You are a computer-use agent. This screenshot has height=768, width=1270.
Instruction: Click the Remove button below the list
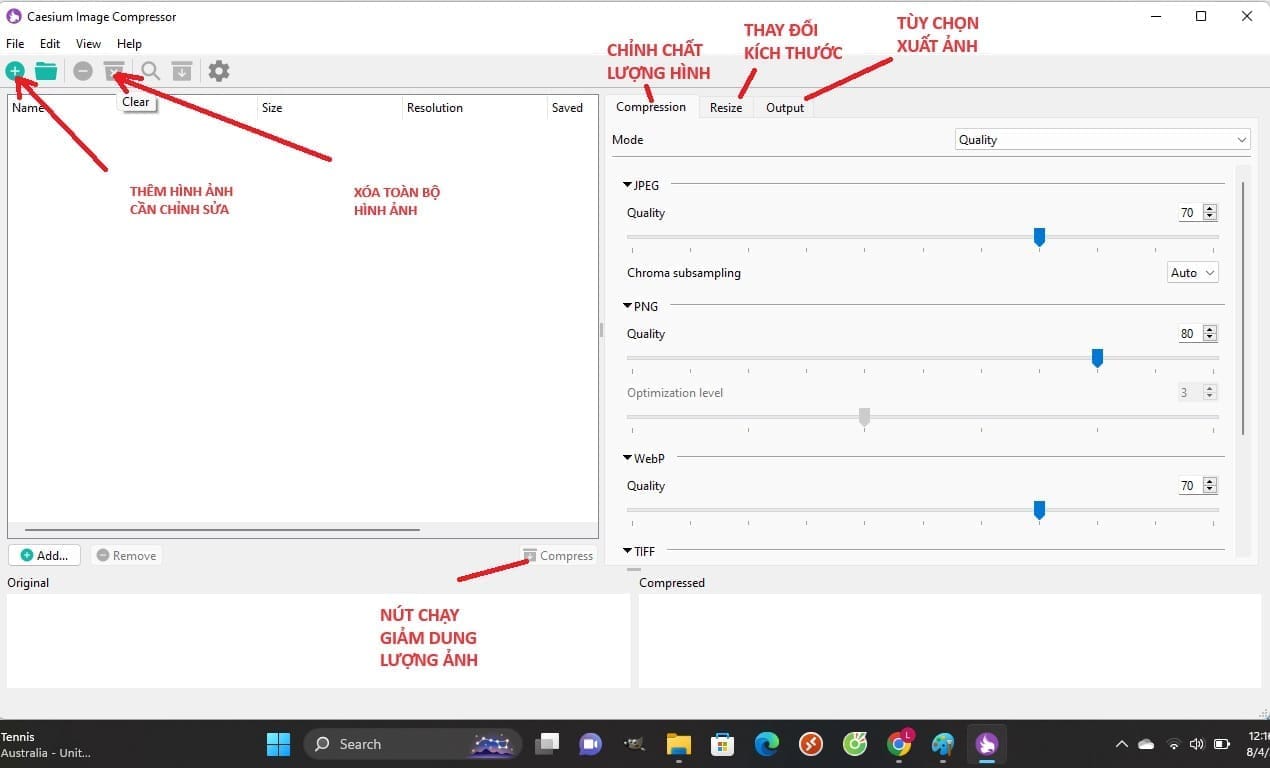pos(126,556)
